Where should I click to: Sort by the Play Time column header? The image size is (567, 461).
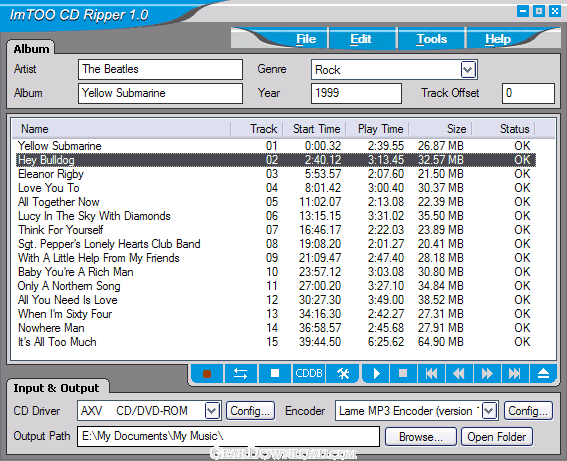(x=378, y=129)
